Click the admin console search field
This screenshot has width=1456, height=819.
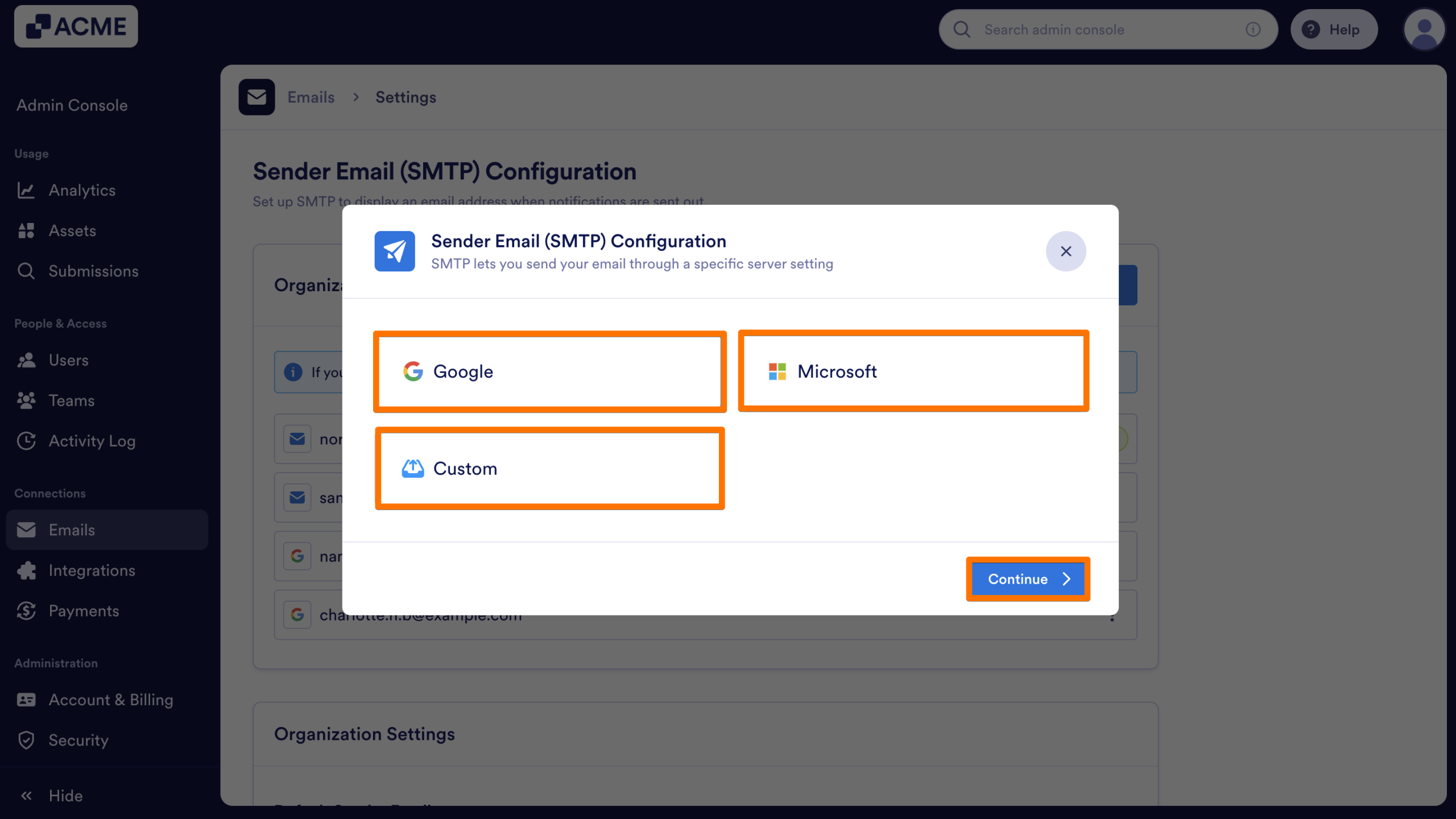[x=1081, y=30]
